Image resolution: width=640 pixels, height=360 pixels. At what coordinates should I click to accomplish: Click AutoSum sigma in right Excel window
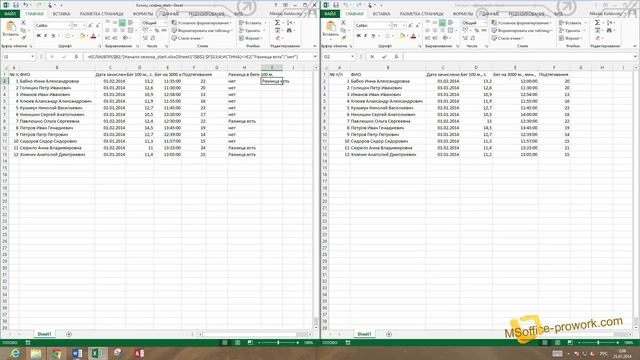tap(598, 23)
